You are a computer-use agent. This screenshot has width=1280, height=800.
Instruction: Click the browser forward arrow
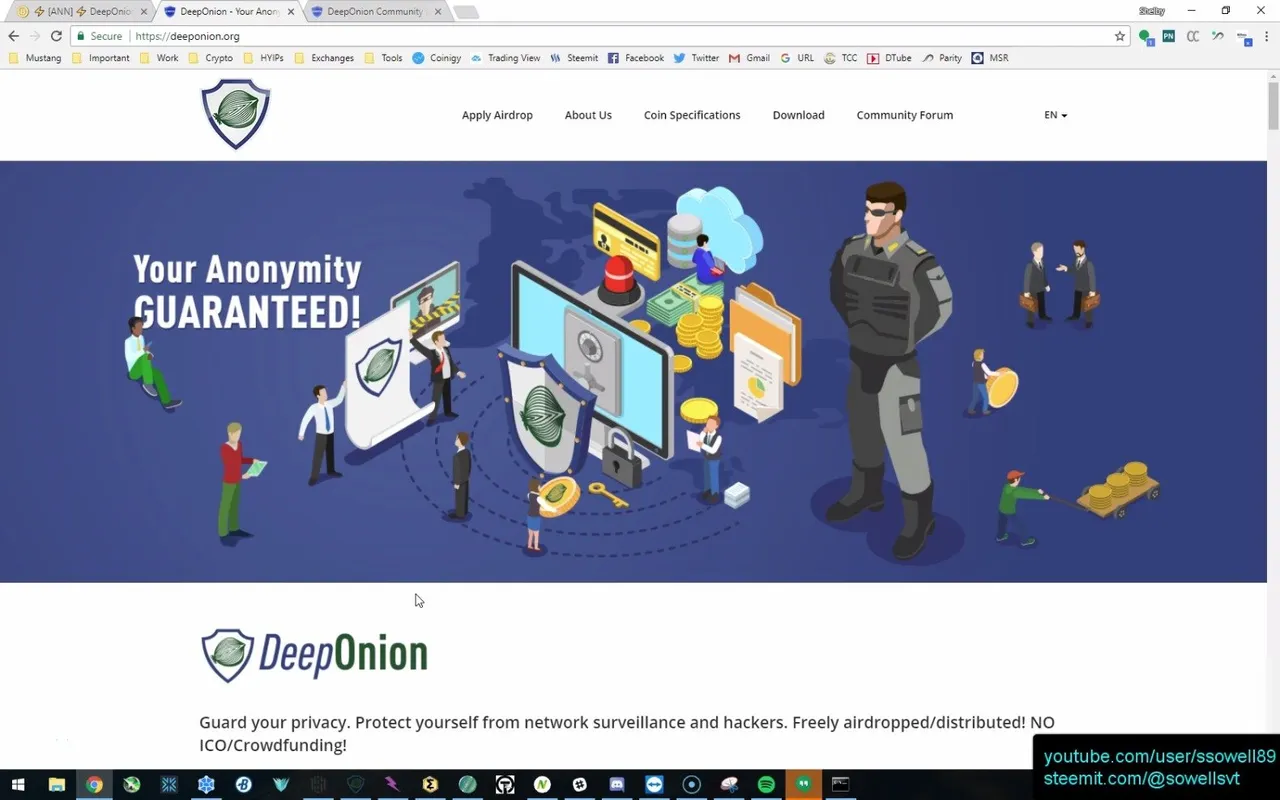point(35,36)
